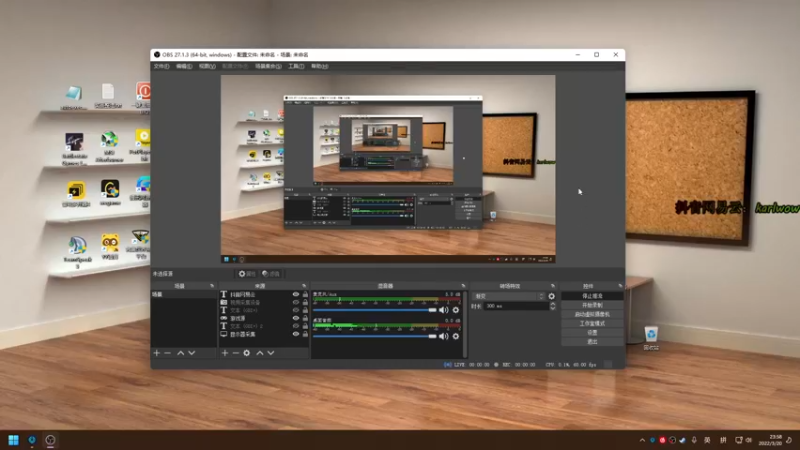Click the 开始录制 start recording button
The image size is (800, 450).
click(x=592, y=305)
